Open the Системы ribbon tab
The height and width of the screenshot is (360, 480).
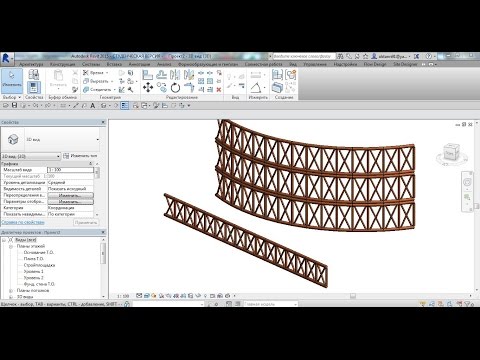pos(91,64)
